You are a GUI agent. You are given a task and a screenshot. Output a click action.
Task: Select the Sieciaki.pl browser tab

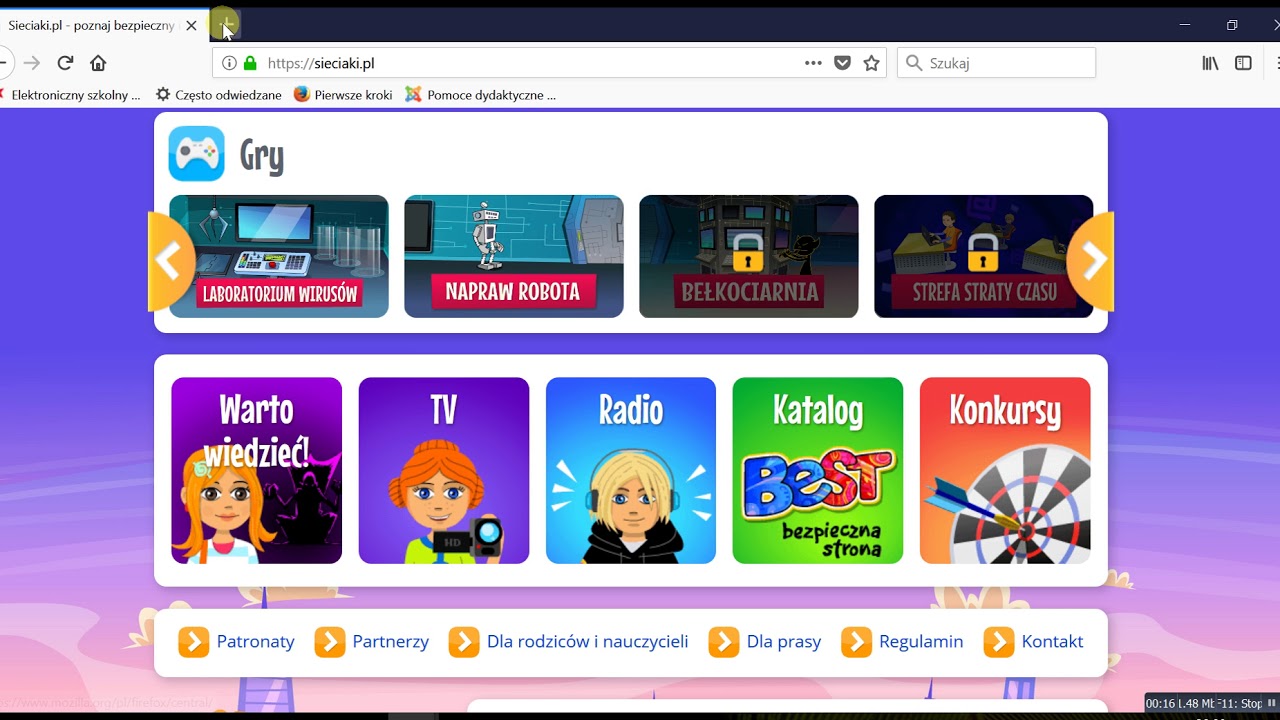point(103,26)
